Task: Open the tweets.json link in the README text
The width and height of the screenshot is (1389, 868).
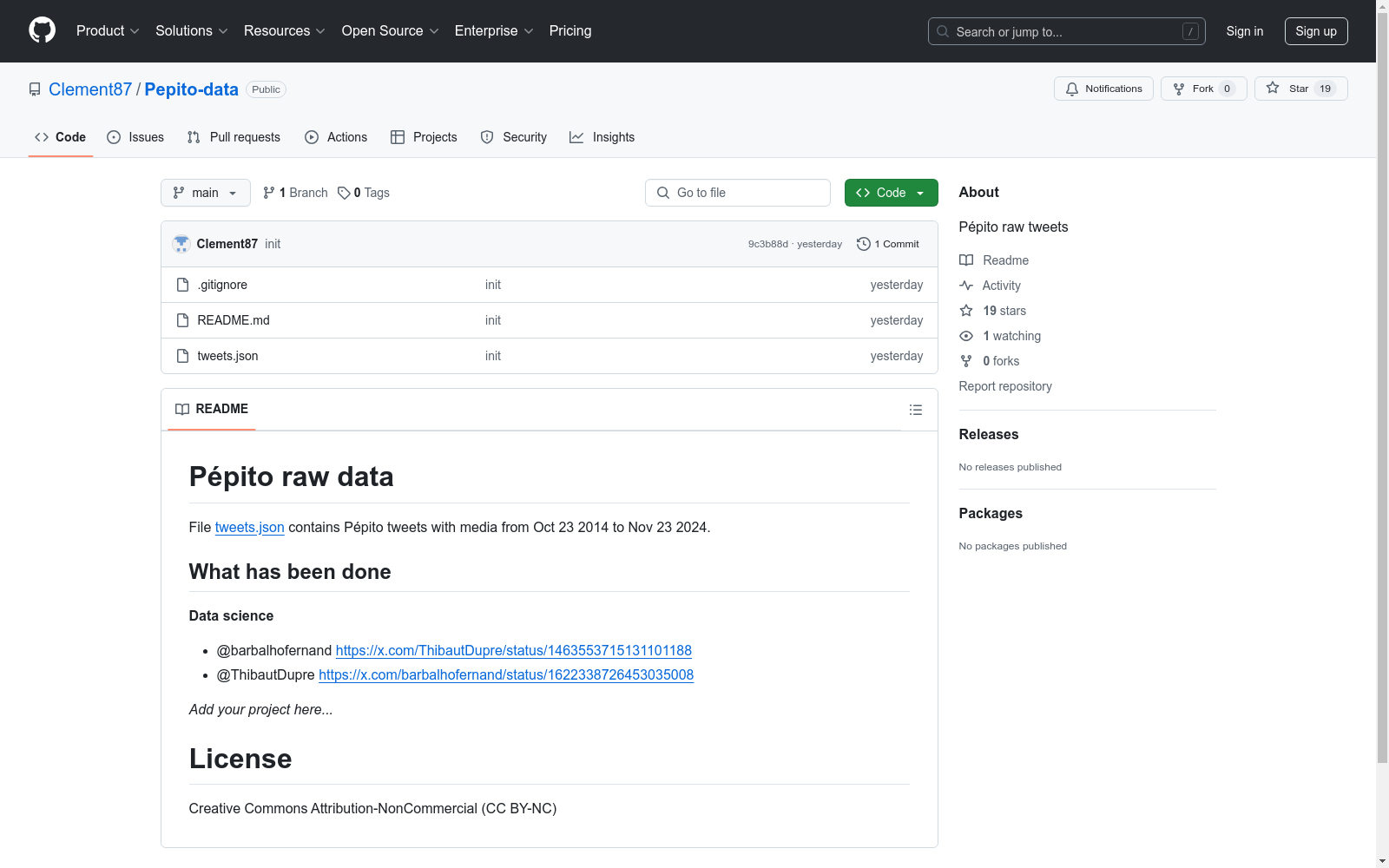Action: tap(250, 527)
